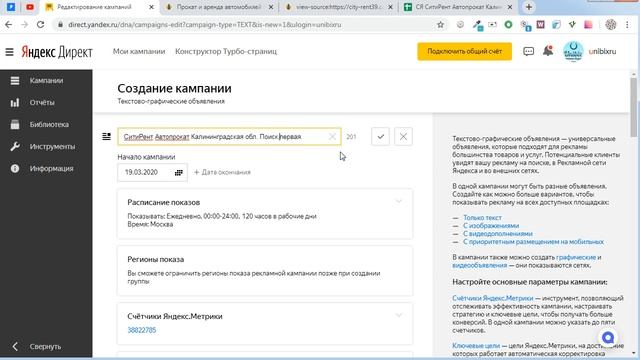640x360 pixels.
Task: Open the Chrome three-dot menu
Action: [x=627, y=25]
